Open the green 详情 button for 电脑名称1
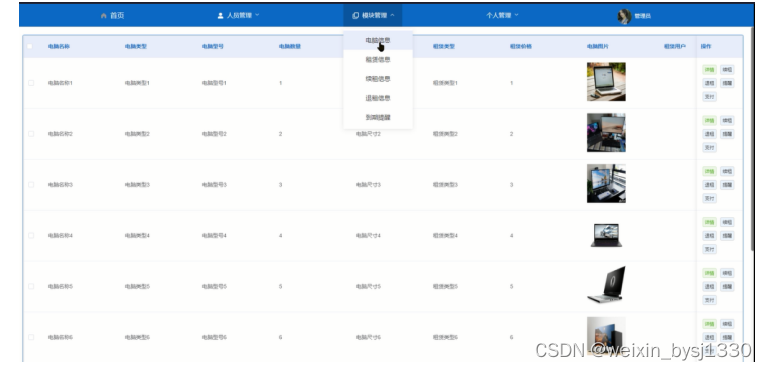 [709, 69]
